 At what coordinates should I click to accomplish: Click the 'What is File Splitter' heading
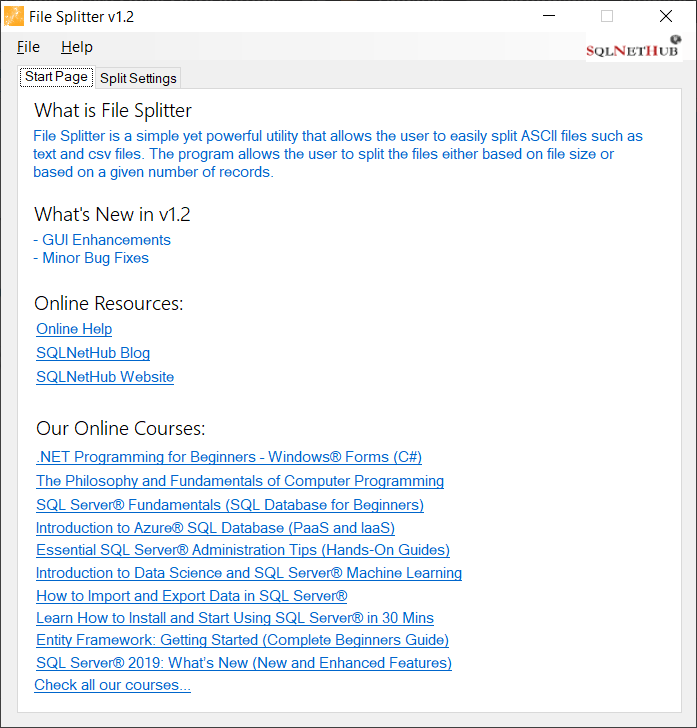pos(113,110)
